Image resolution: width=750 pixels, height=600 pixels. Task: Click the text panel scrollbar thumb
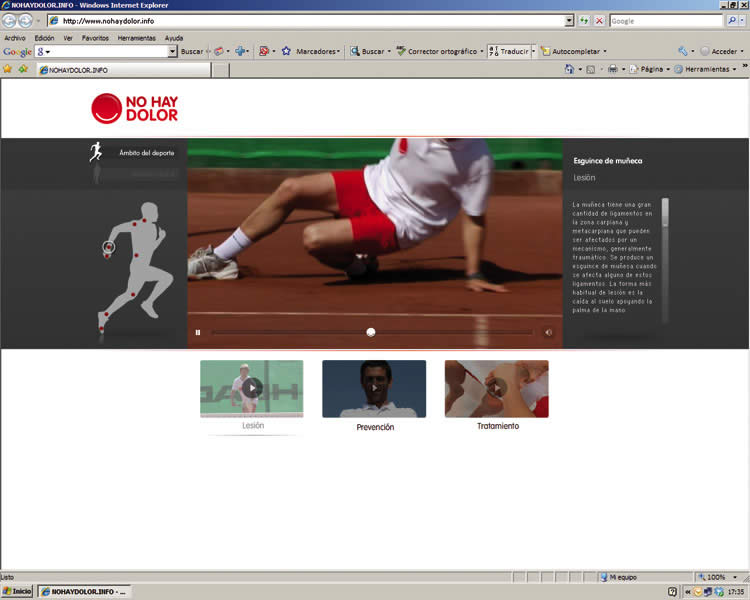[x=665, y=212]
